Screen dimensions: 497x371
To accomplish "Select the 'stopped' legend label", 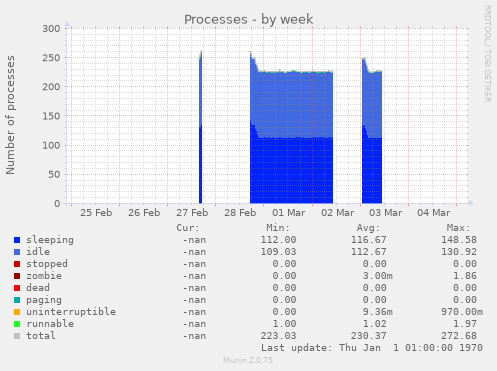I will tap(47, 264).
